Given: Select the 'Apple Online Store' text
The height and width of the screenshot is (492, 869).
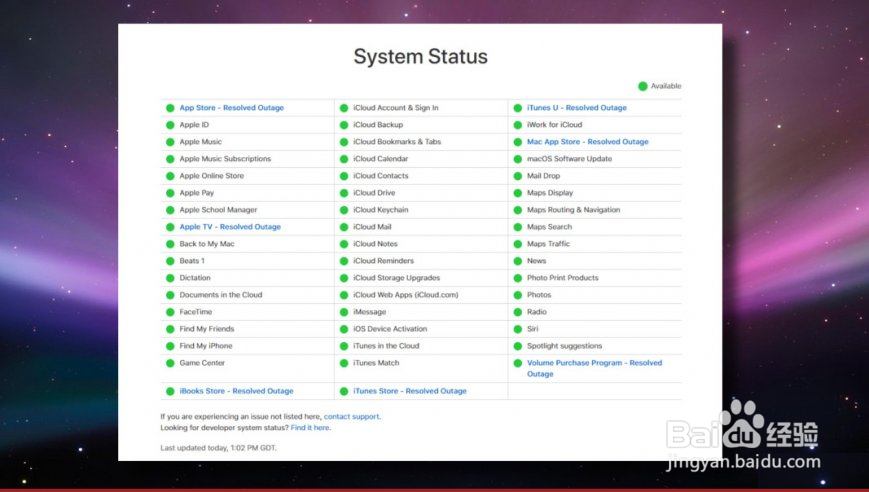Looking at the screenshot, I should click(x=212, y=176).
